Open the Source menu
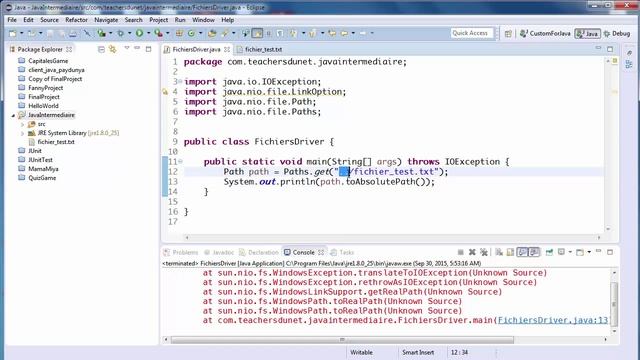Viewport: 640px width, 360px height. pos(49,20)
